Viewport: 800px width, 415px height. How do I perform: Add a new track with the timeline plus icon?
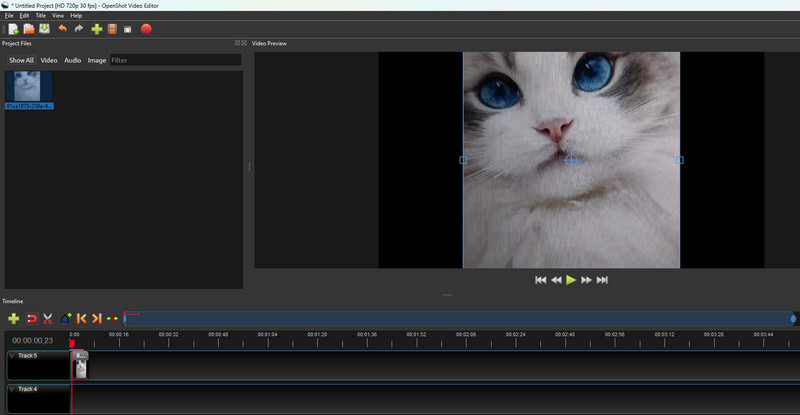[14, 318]
